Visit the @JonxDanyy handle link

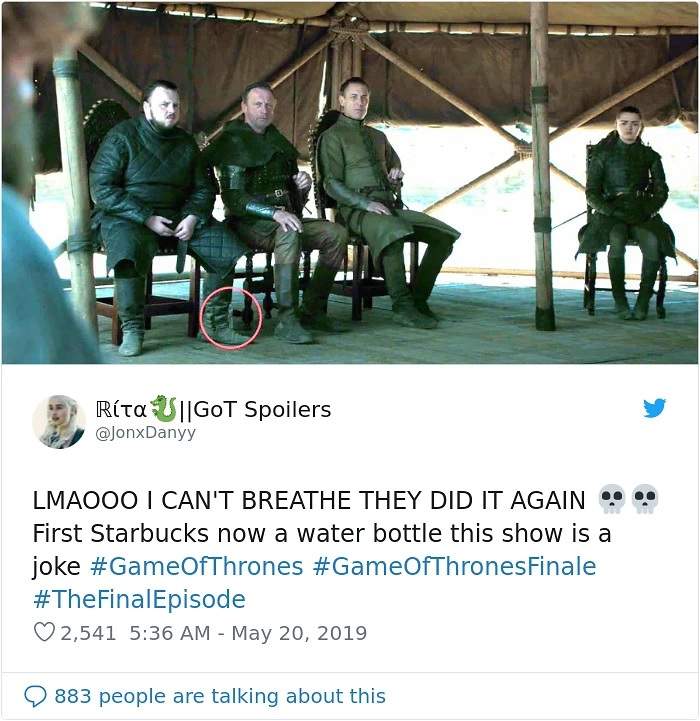[143, 433]
